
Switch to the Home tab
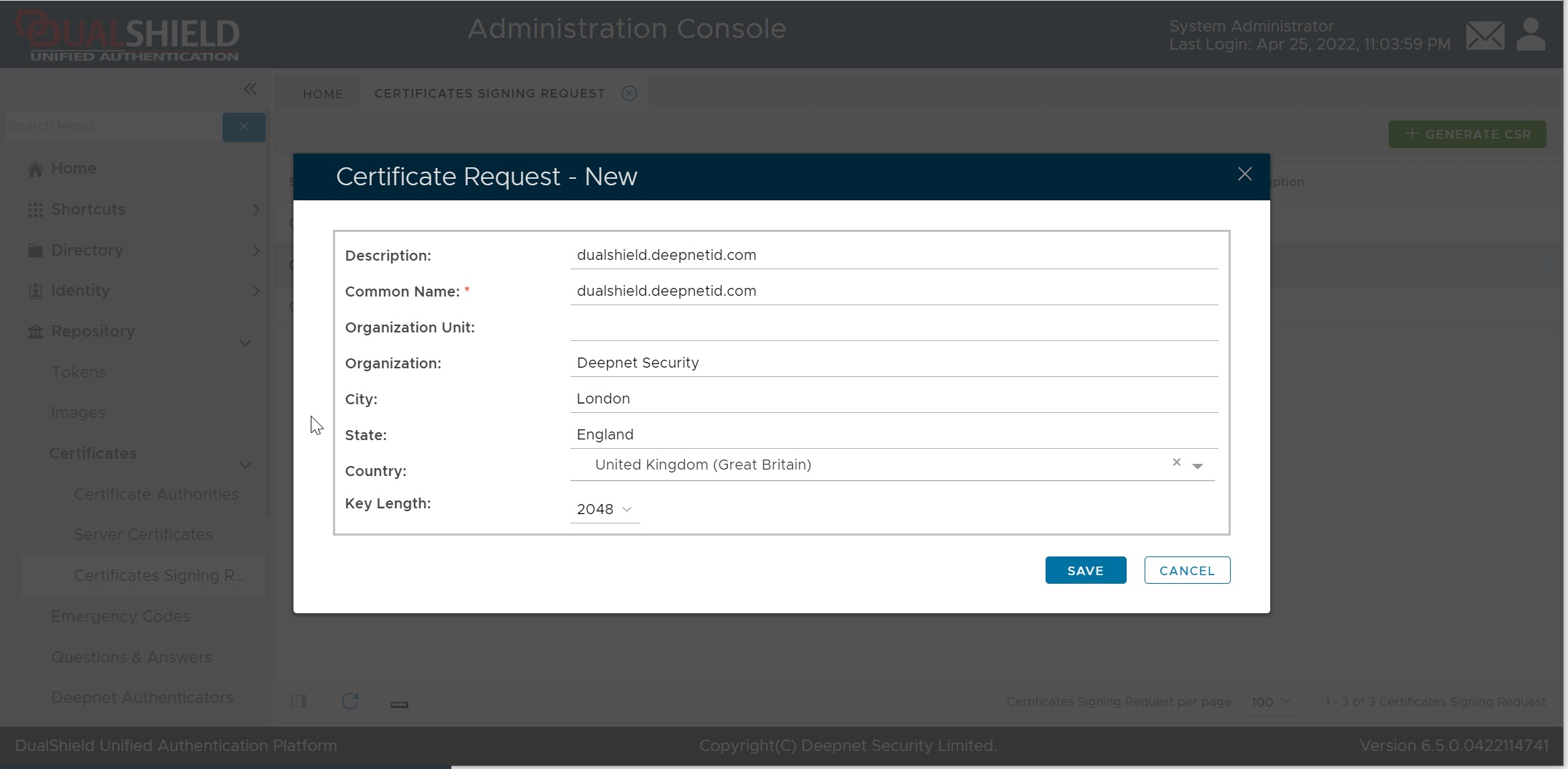pyautogui.click(x=323, y=94)
